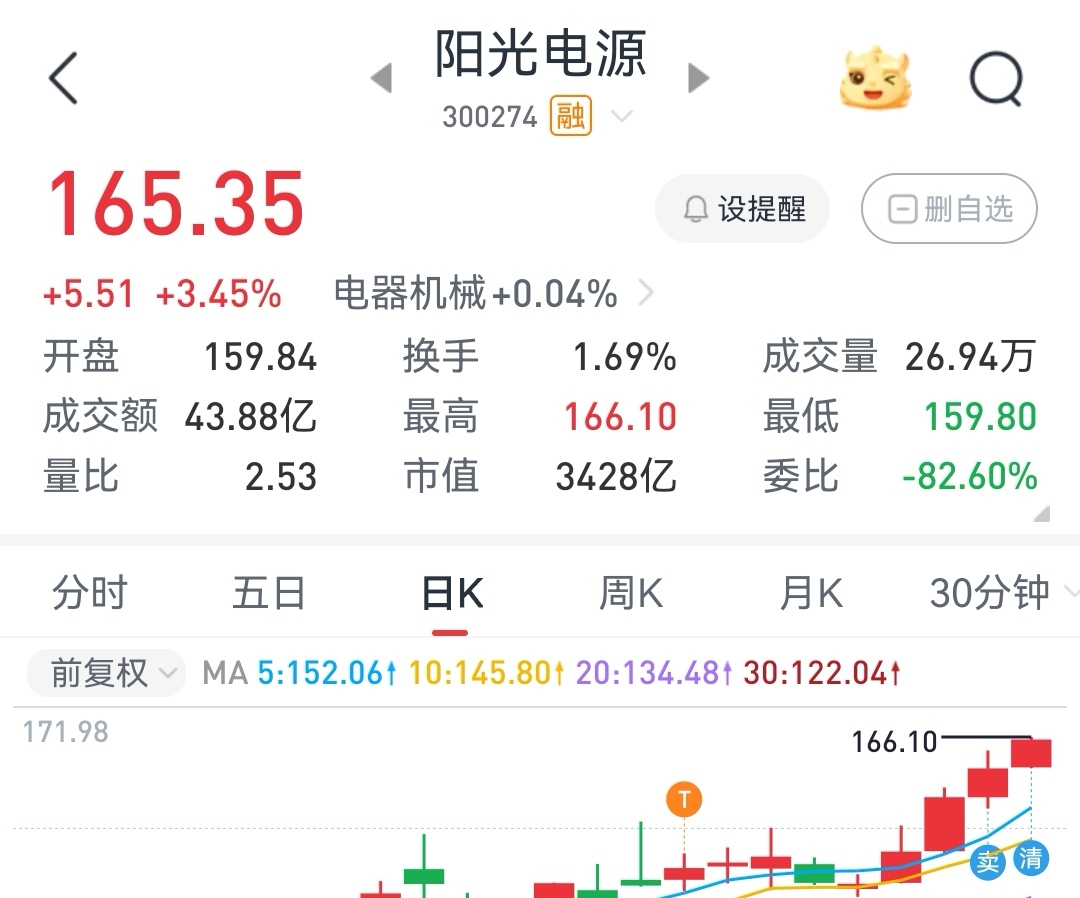1080x898 pixels.
Task: Open the cartoon dragon mascot assistant
Action: [875, 77]
